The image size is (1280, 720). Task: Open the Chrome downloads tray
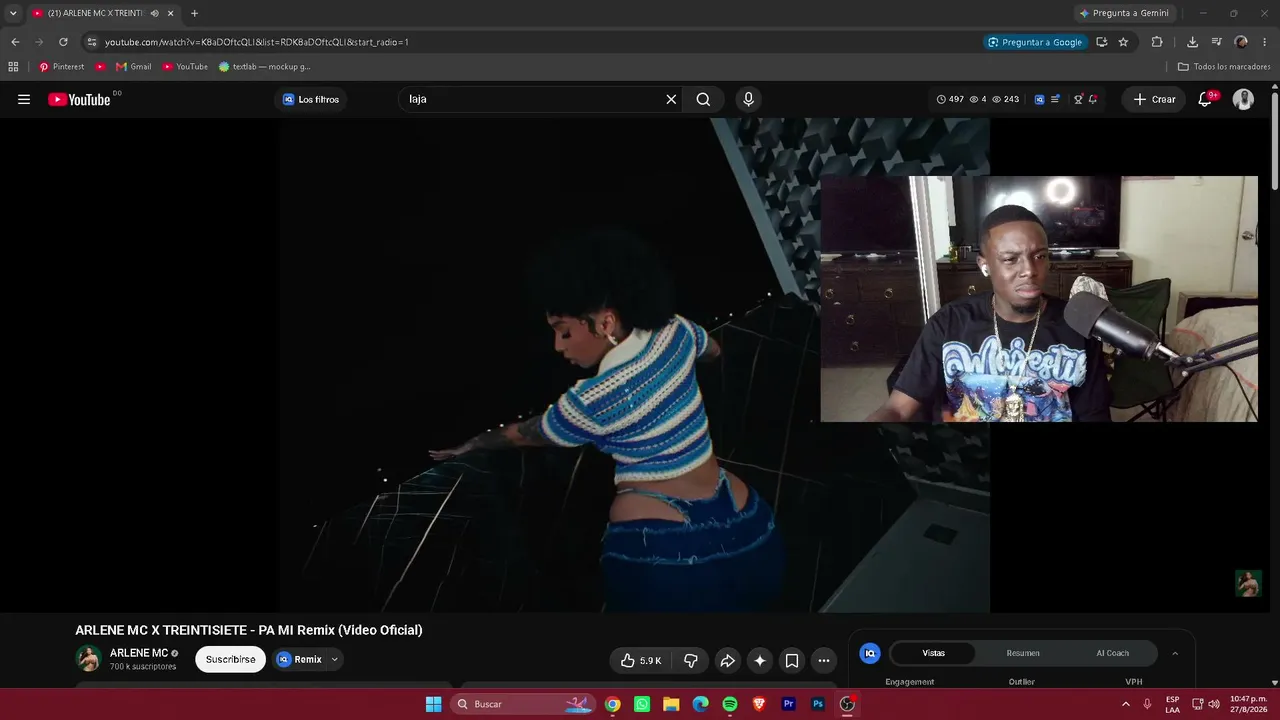(x=1192, y=42)
